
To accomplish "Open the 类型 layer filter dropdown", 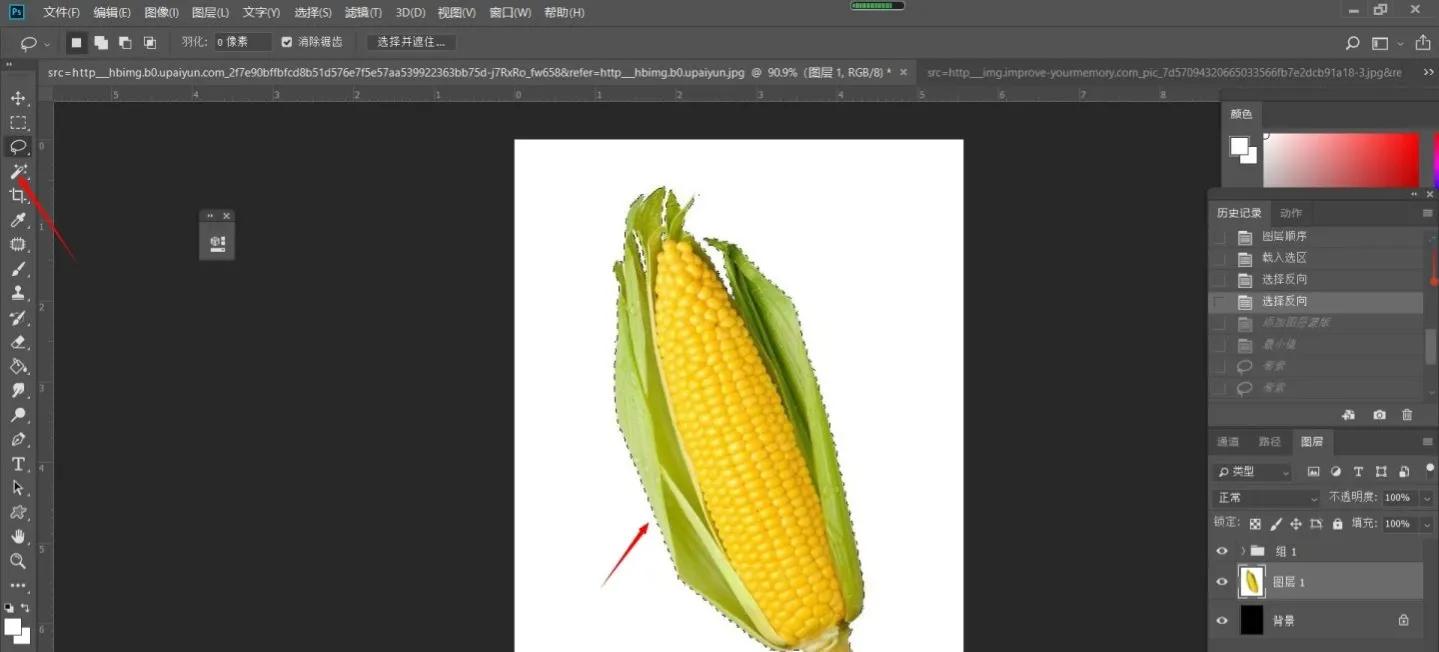I will pyautogui.click(x=1253, y=472).
